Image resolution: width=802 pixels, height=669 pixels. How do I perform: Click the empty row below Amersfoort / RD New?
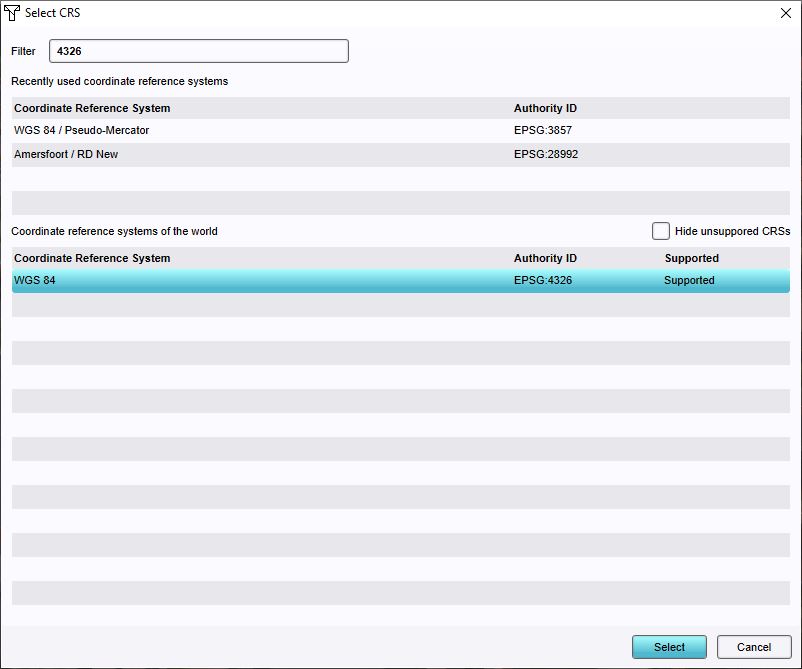click(400, 179)
